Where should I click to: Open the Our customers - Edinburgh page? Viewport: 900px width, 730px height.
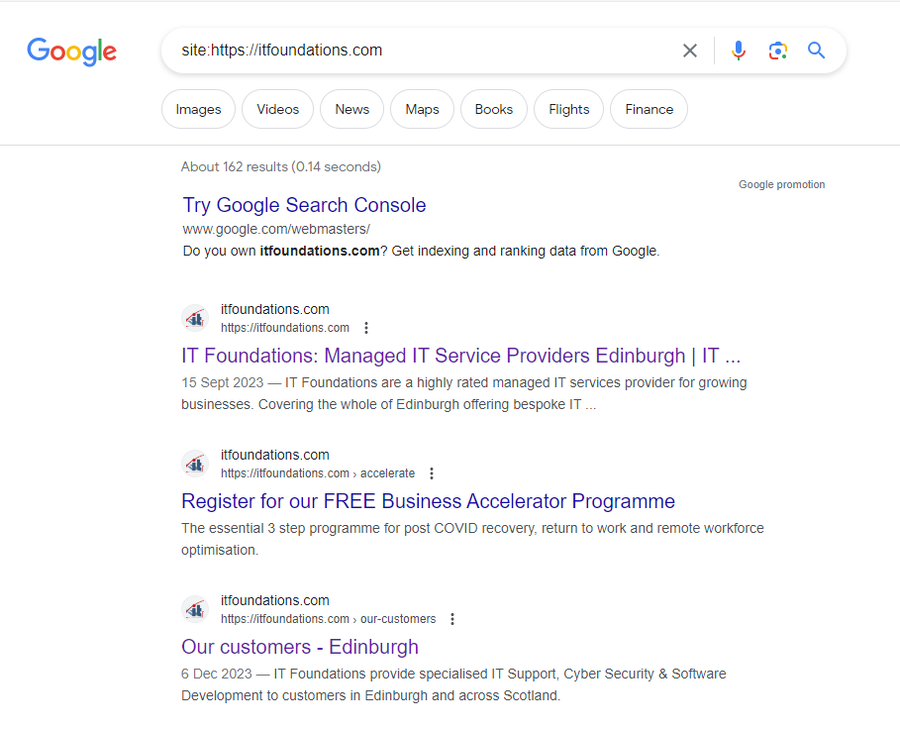point(300,647)
